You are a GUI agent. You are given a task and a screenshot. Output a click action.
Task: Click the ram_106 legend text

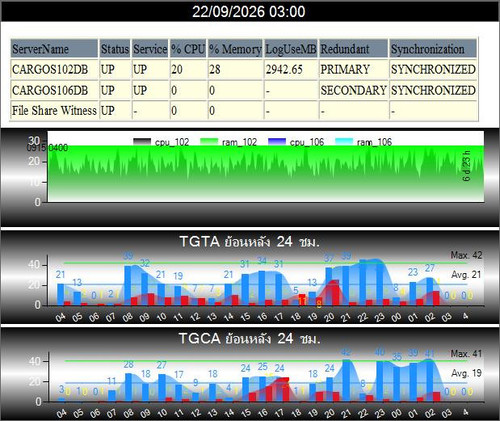click(374, 142)
